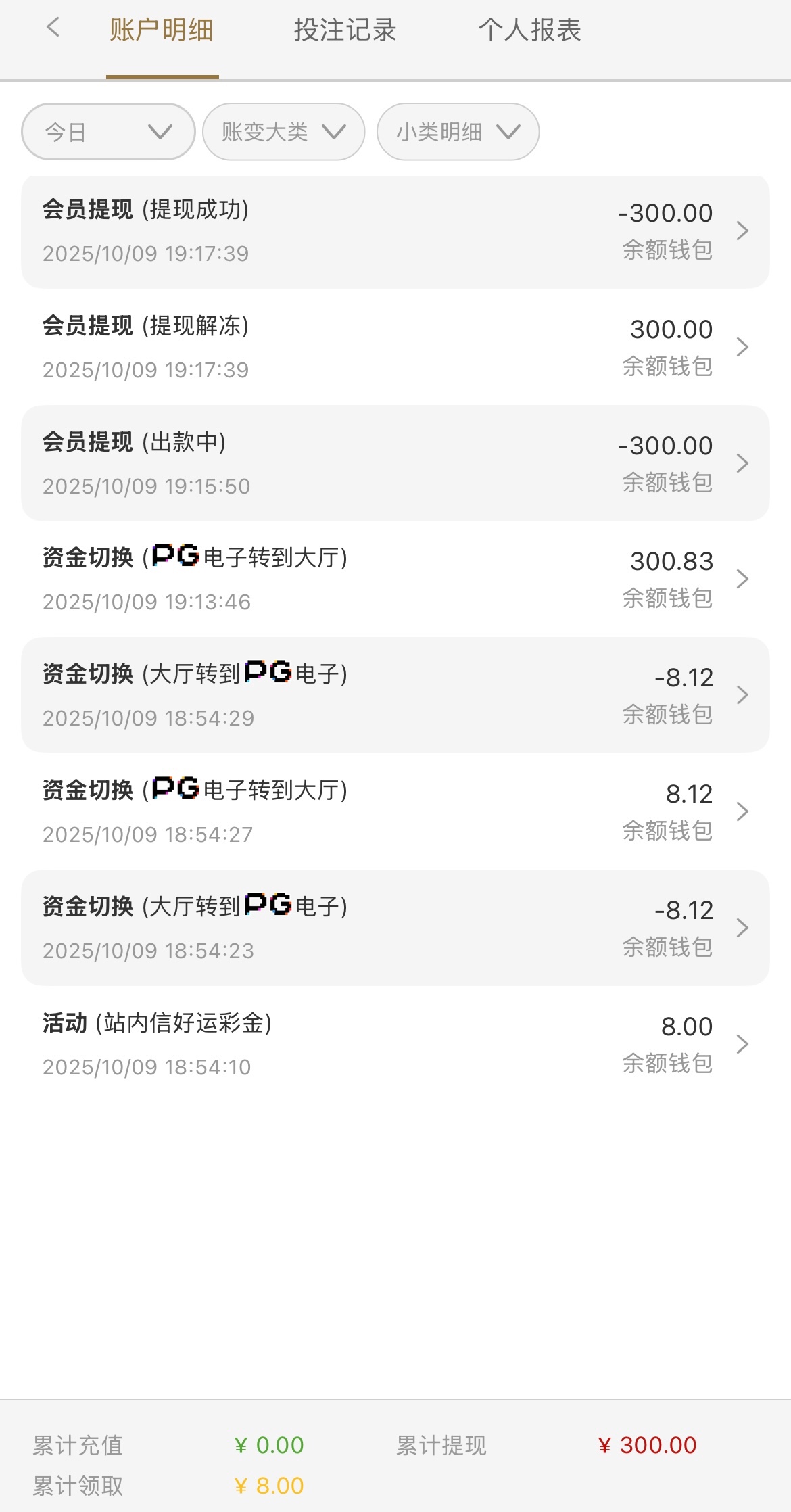Screen dimensions: 791x1512
Task: Switch to the 投注记录 tab
Action: pos(345,30)
